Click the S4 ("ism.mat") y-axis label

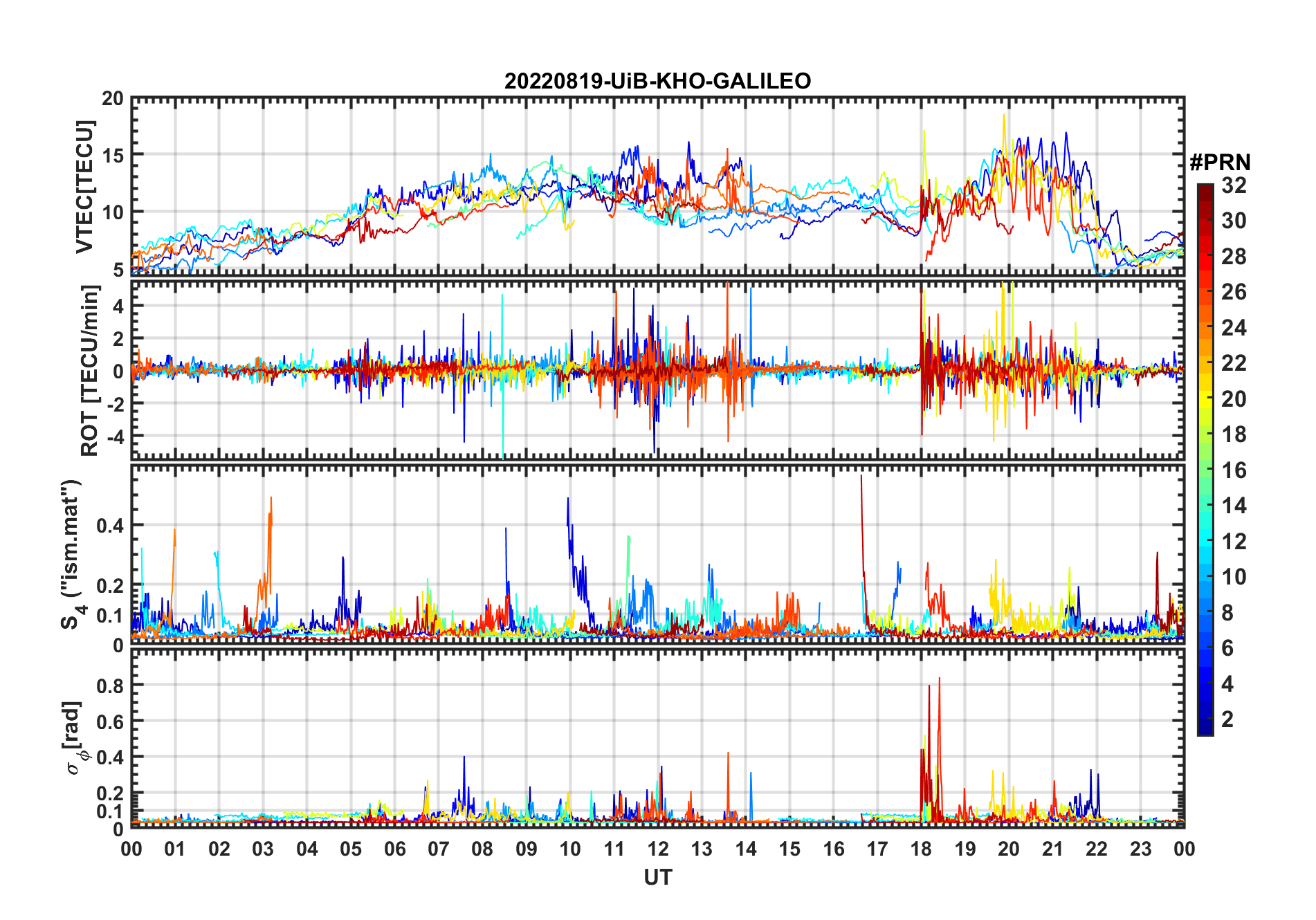pyautogui.click(x=72, y=554)
